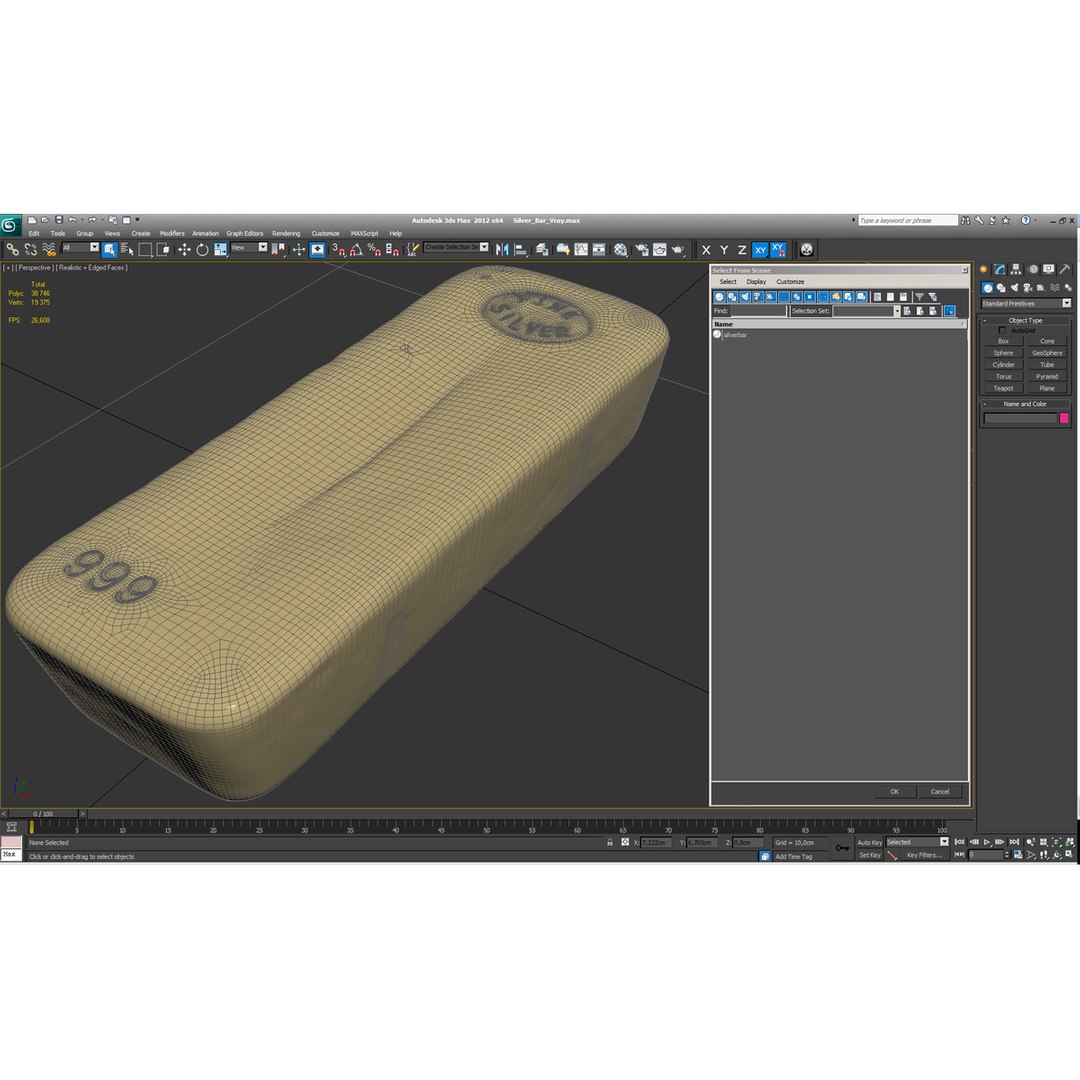Activate the Select and Rotate tool

[202, 249]
